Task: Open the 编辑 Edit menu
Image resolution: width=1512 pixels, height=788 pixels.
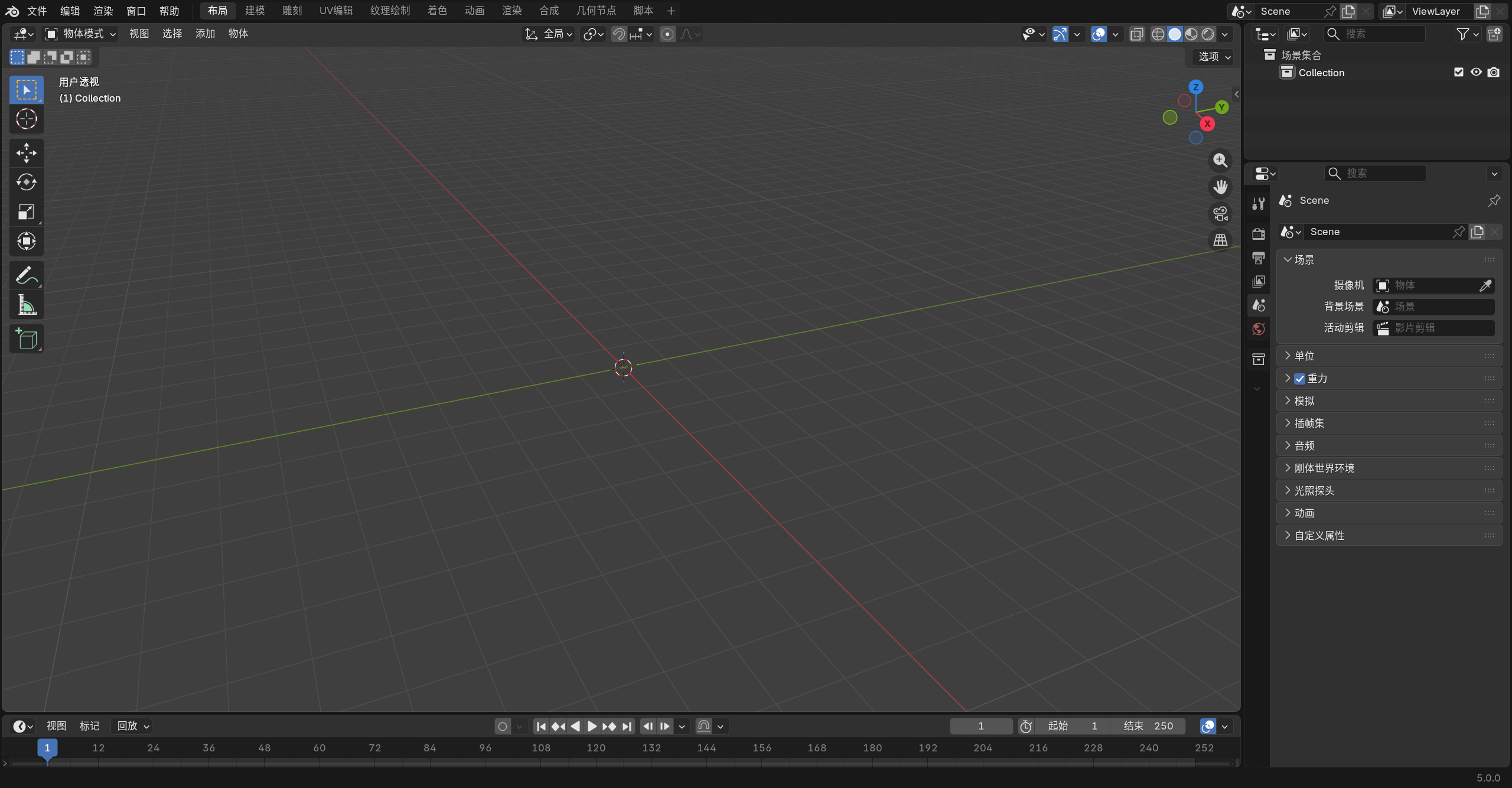Action: tap(70, 11)
